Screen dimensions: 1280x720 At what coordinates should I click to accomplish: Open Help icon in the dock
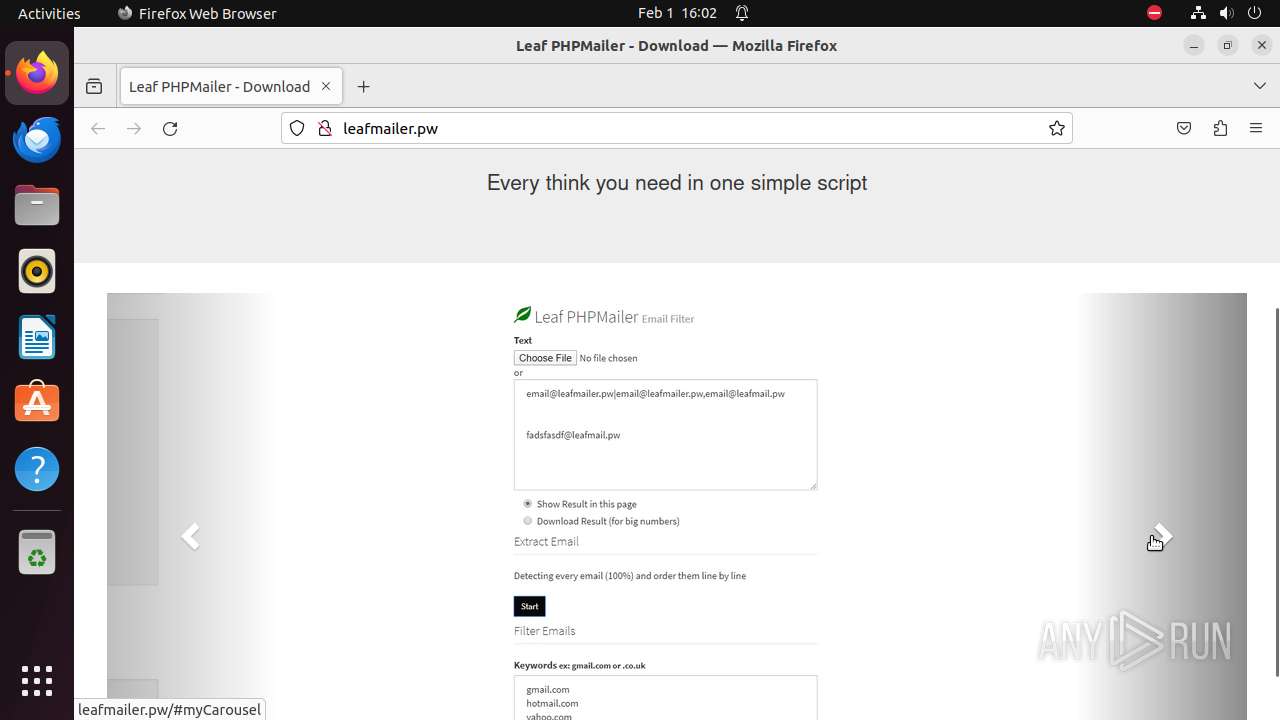point(37,469)
